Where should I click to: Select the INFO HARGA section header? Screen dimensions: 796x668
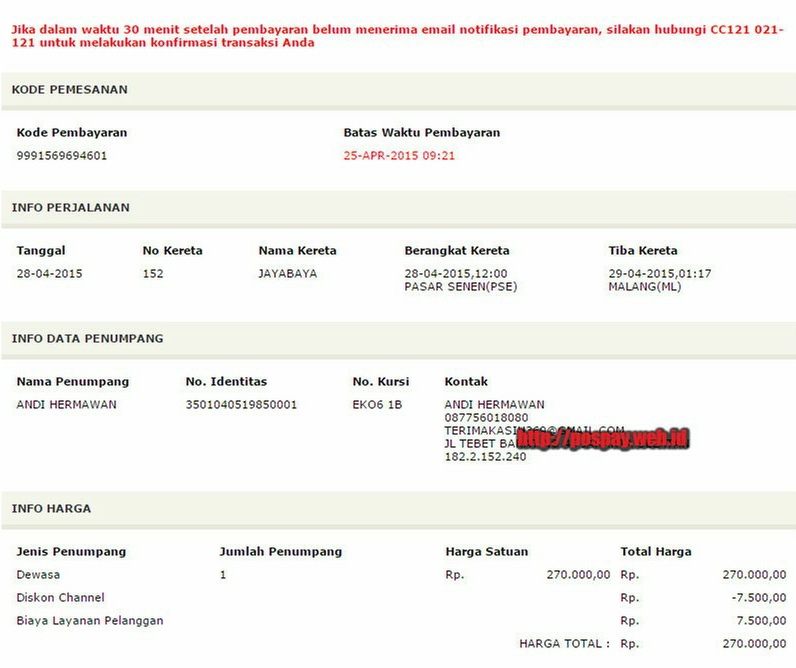click(51, 509)
